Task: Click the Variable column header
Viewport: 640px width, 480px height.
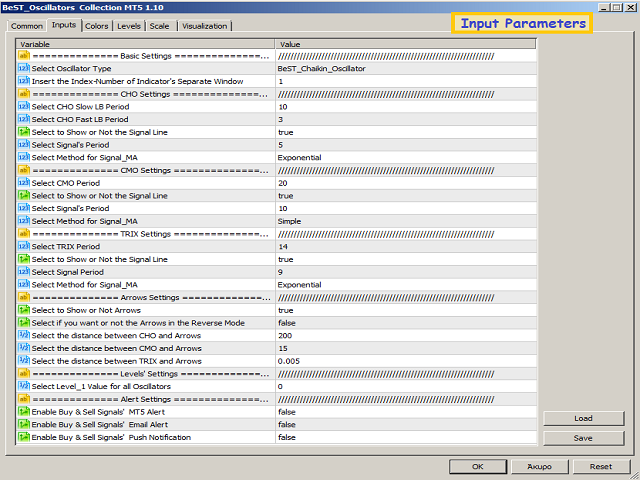Action: pyautogui.click(x=145, y=44)
